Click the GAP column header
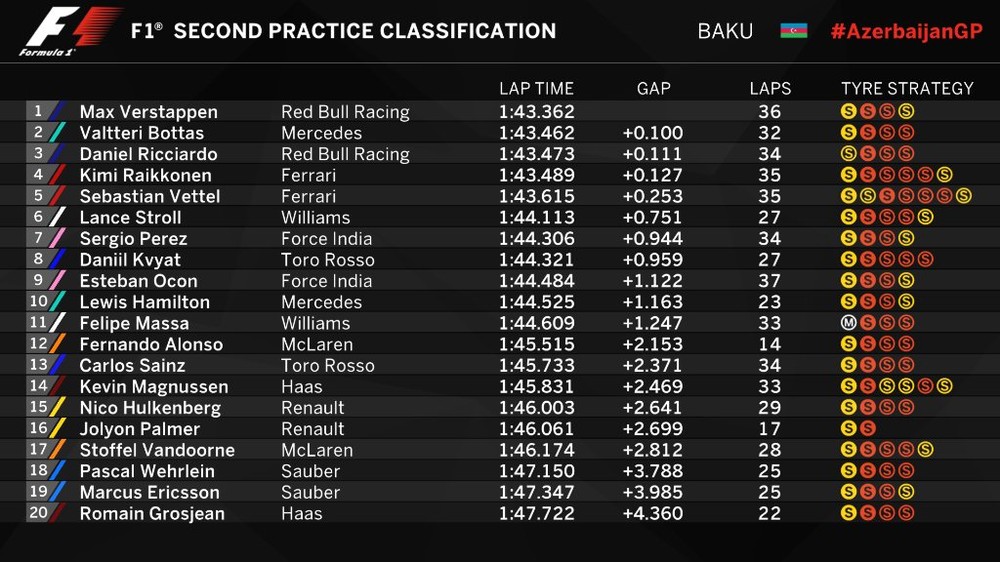The image size is (1000, 562). [653, 89]
